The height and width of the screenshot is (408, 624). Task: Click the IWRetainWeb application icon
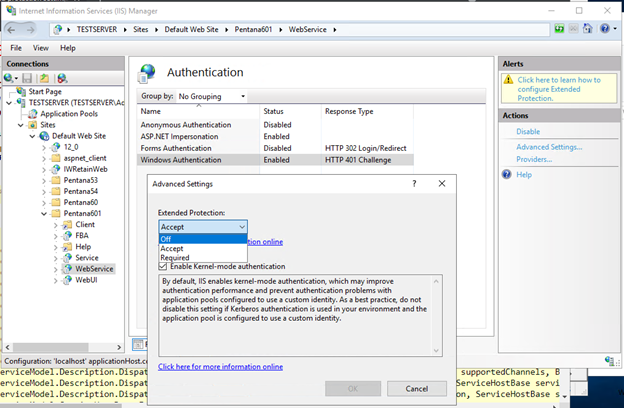pyautogui.click(x=56, y=169)
